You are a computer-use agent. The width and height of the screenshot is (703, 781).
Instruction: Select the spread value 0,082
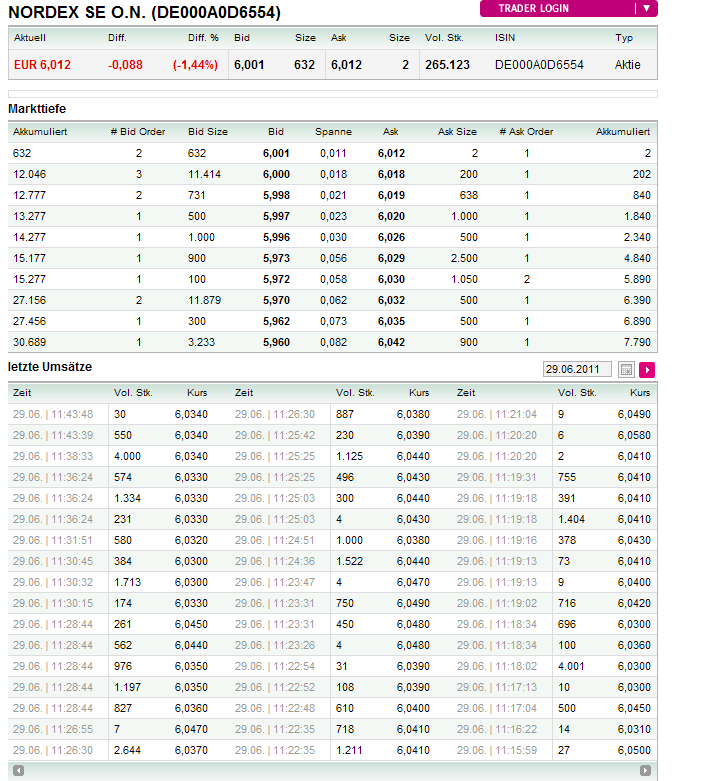333,342
